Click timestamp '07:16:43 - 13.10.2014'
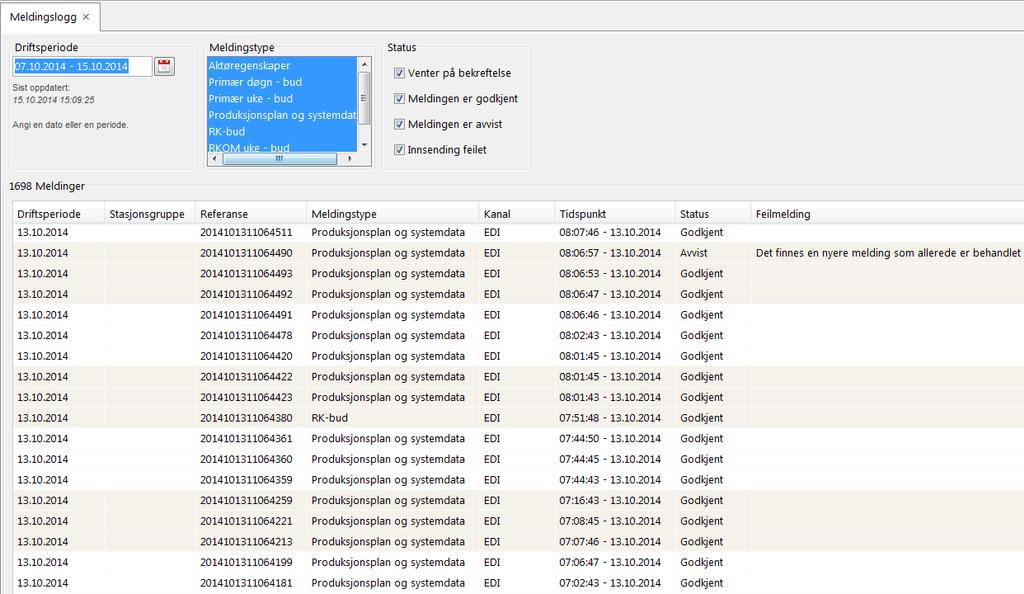Viewport: 1024px width, 594px height. 610,500
